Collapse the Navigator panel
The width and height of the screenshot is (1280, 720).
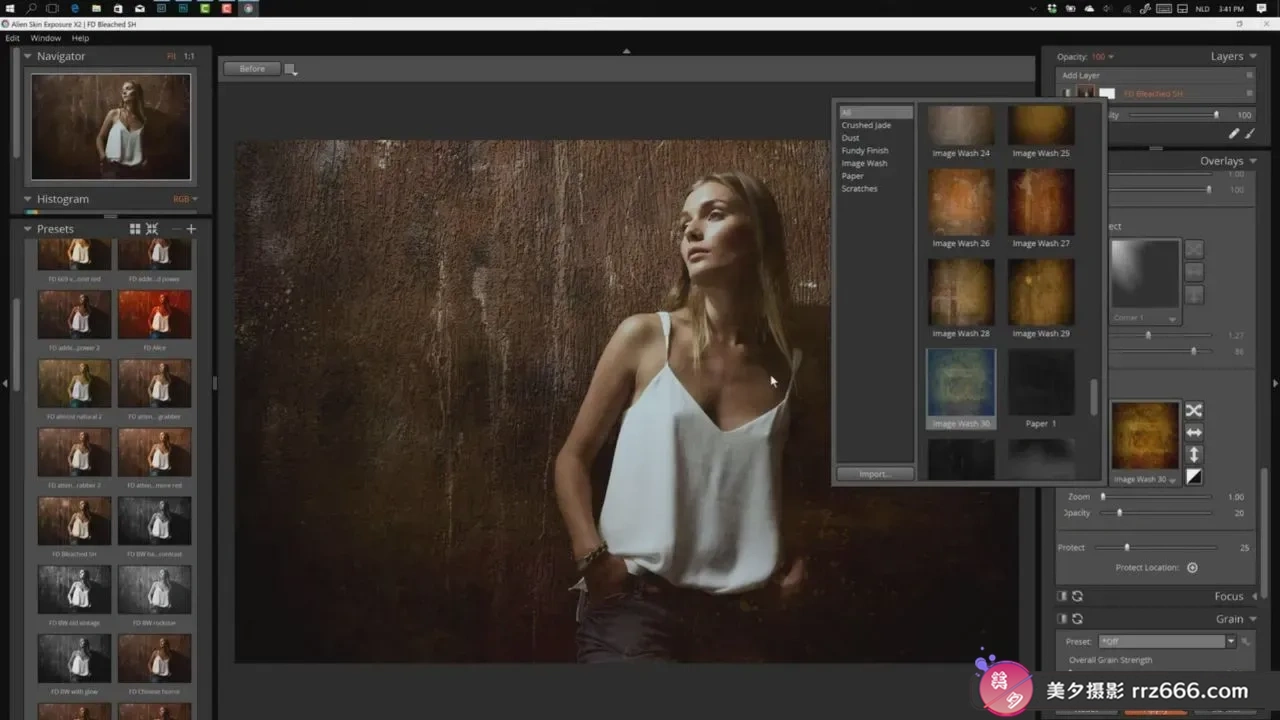click(28, 57)
